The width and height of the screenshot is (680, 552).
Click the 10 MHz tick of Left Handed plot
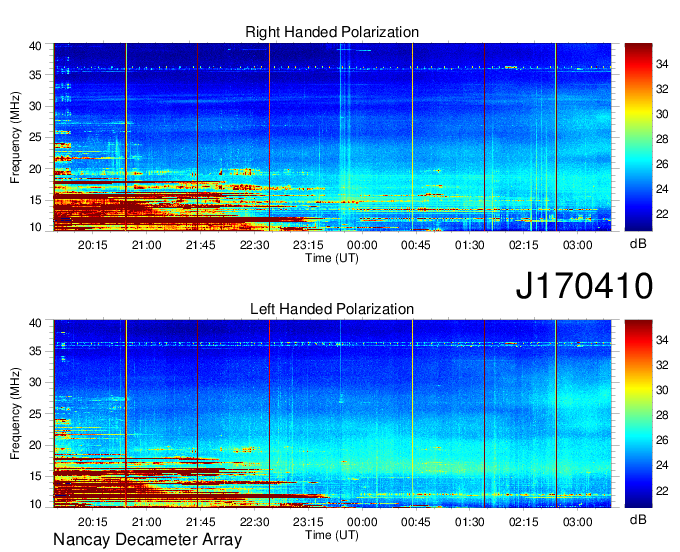(35, 504)
